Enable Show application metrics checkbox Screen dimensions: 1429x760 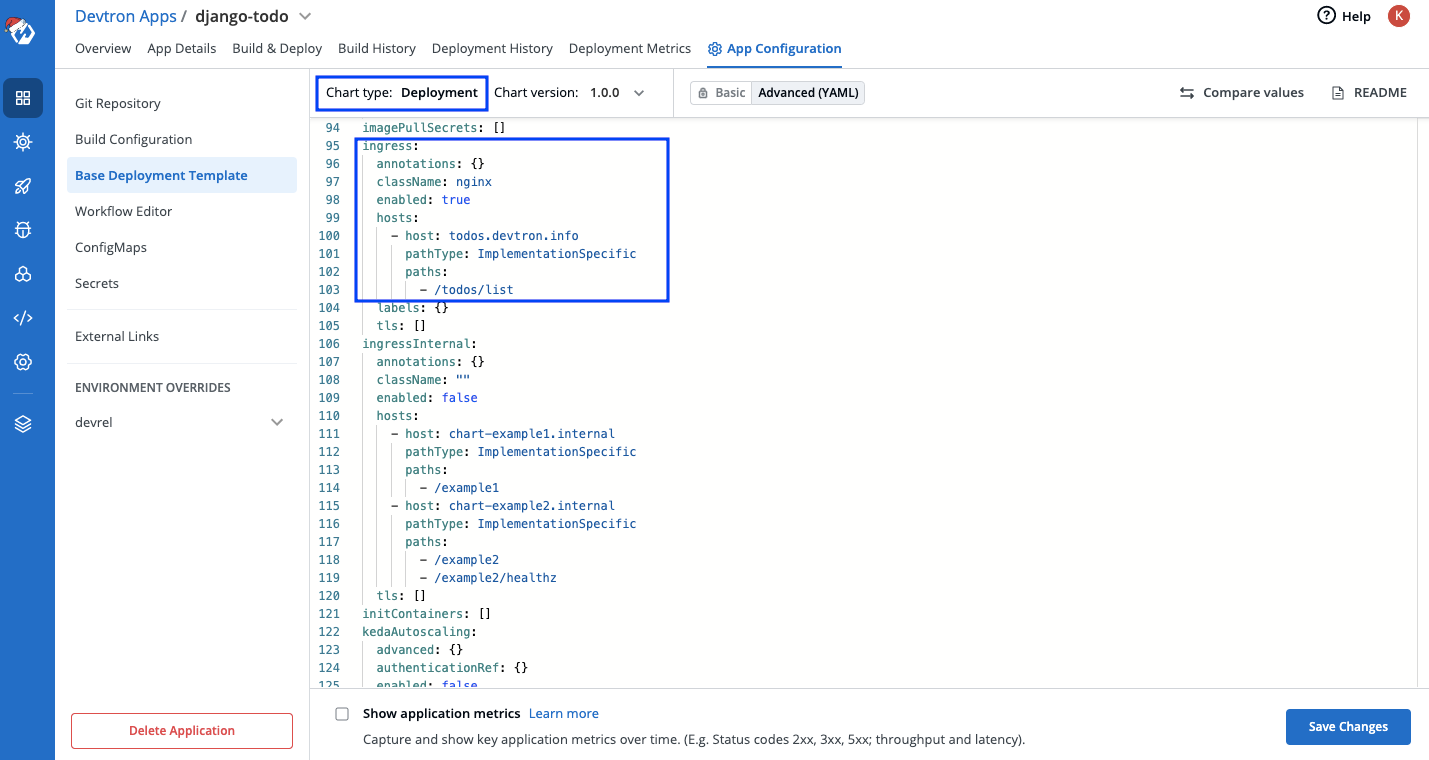(342, 713)
